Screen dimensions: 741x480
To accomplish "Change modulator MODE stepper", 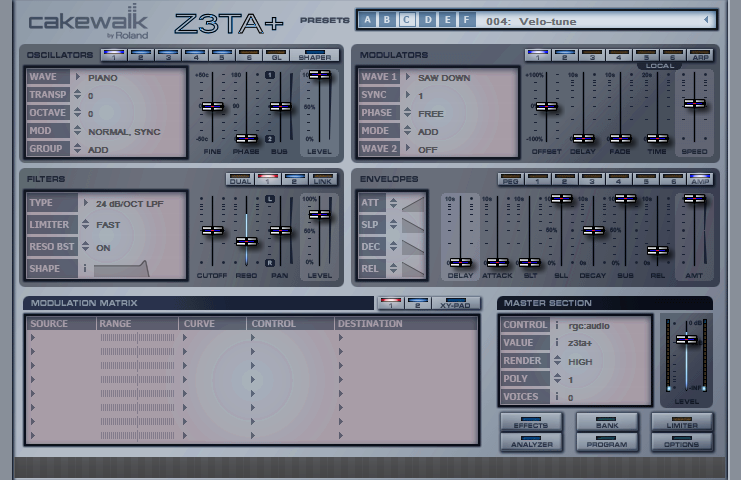I will (407, 130).
